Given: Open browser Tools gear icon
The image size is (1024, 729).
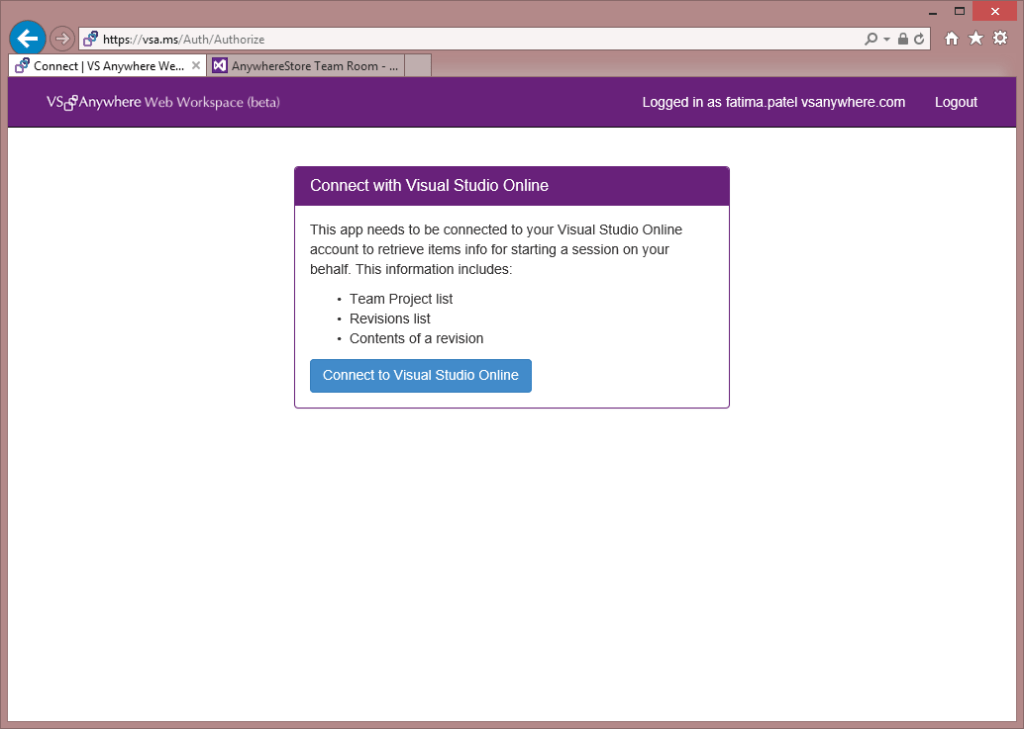Looking at the screenshot, I should click(x=1000, y=39).
